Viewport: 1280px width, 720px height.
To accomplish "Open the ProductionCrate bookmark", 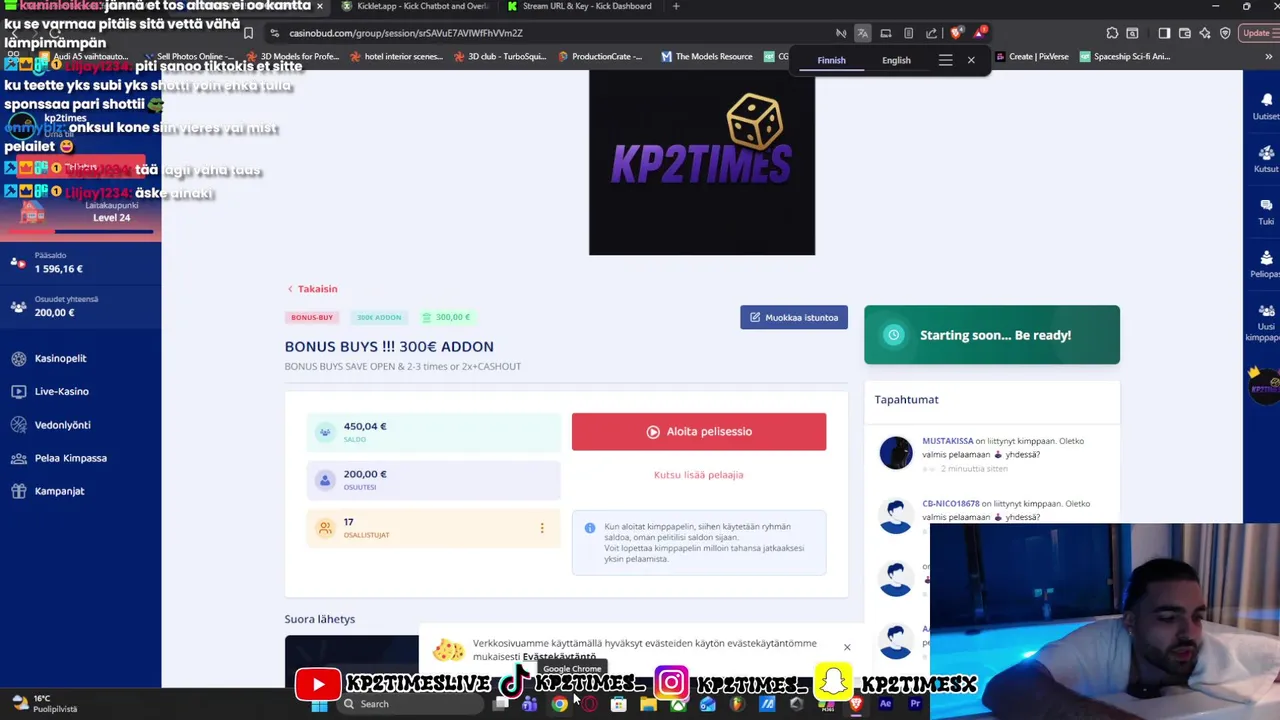I will tap(600, 57).
